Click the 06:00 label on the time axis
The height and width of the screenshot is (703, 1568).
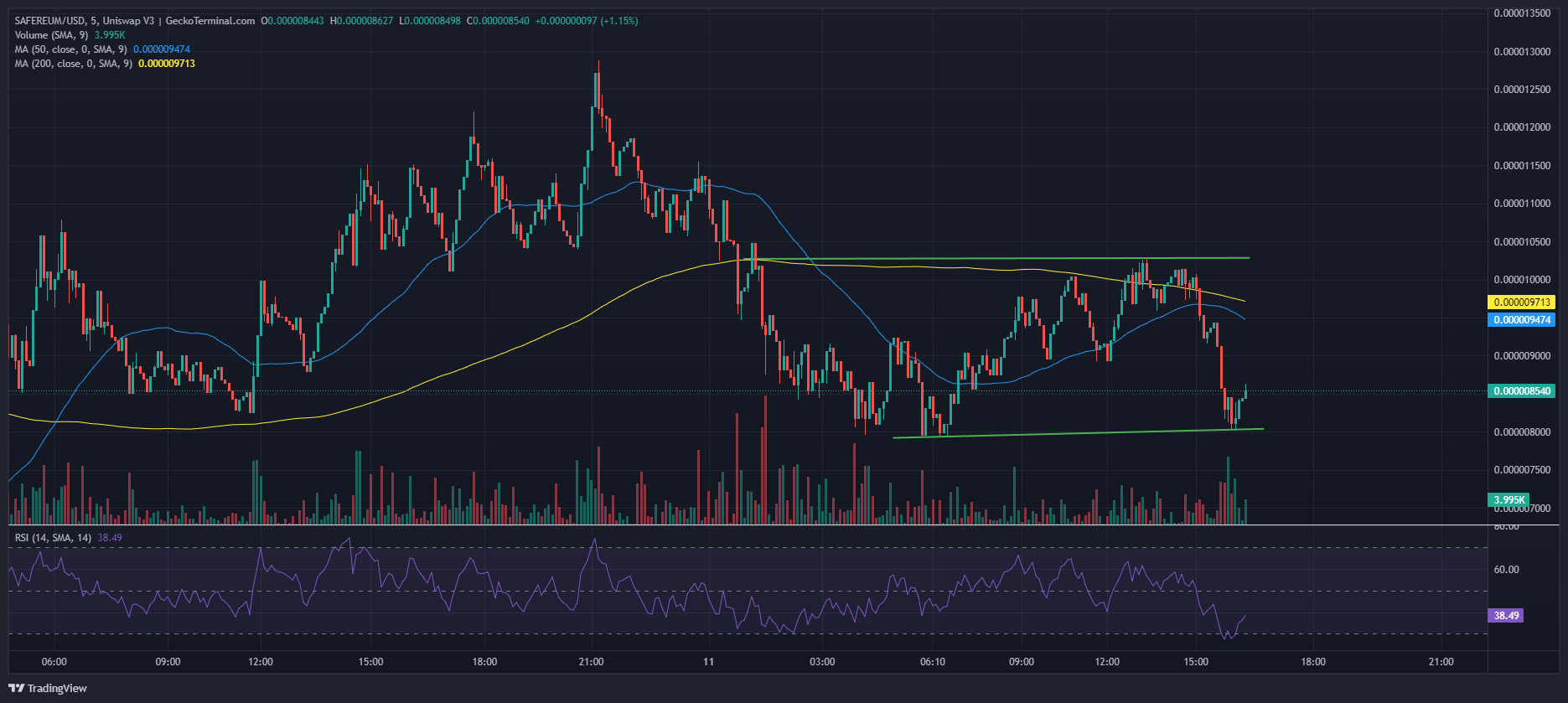pyautogui.click(x=54, y=662)
